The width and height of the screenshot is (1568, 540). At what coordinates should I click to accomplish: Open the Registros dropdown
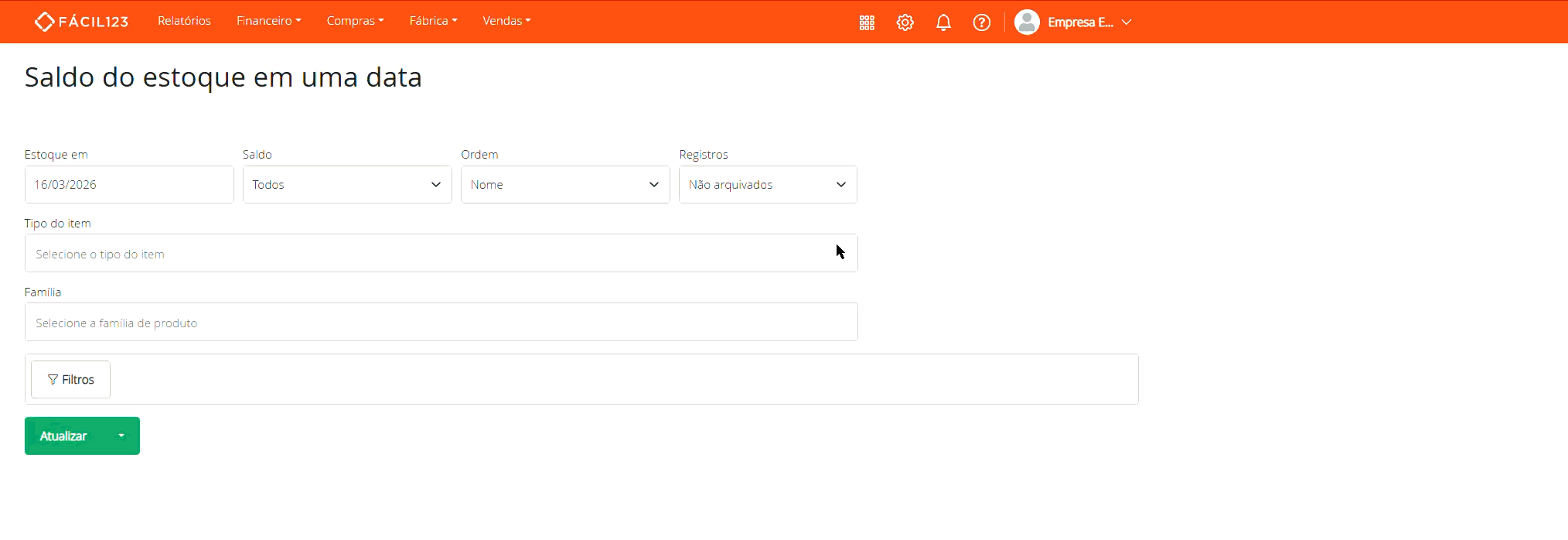(768, 185)
